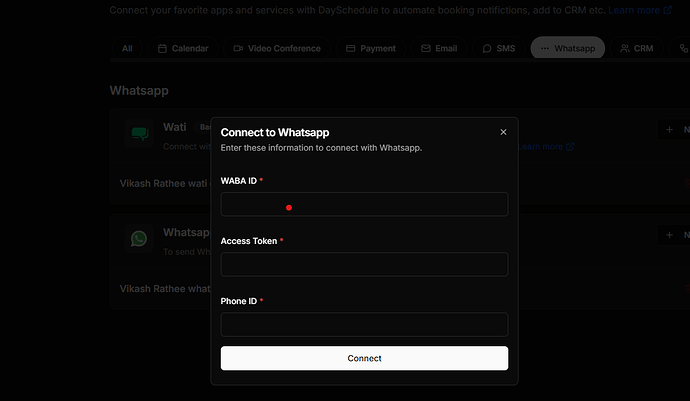690x401 pixels.
Task: Select the Calendar tab icon
Action: 162,48
